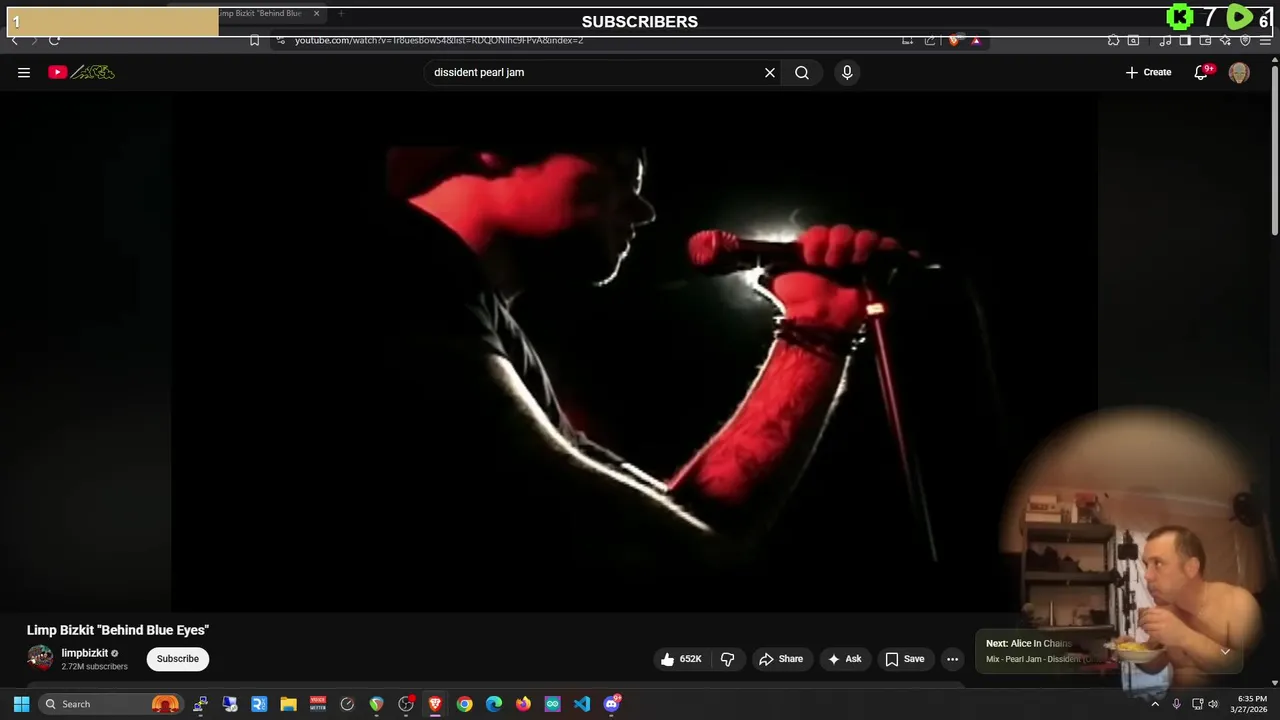Image resolution: width=1280 pixels, height=720 pixels.
Task: Open Arduino IDE from taskbar
Action: (552, 704)
